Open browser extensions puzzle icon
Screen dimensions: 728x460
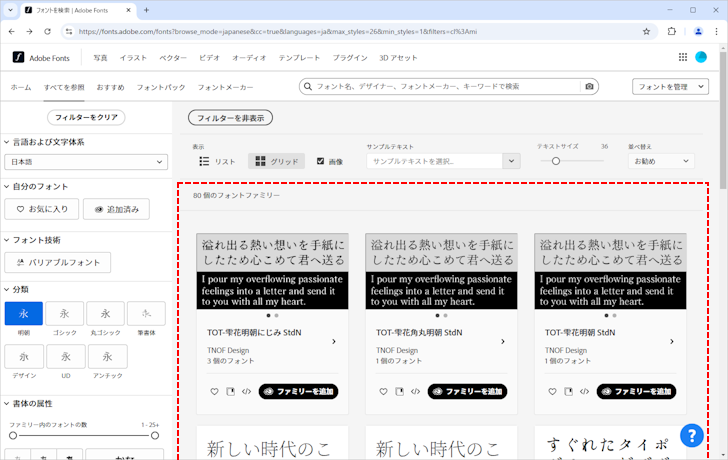[671, 32]
